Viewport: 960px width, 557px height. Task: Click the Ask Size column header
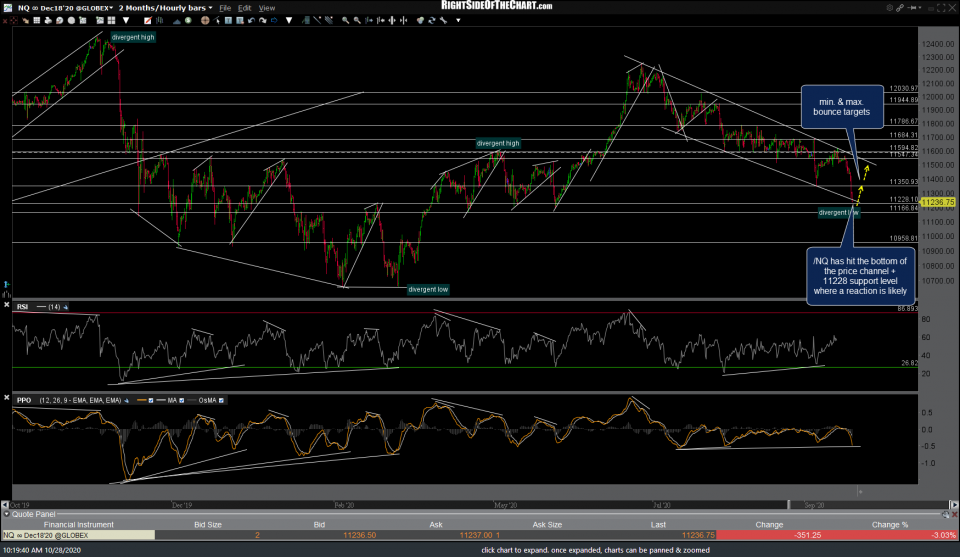tap(547, 525)
